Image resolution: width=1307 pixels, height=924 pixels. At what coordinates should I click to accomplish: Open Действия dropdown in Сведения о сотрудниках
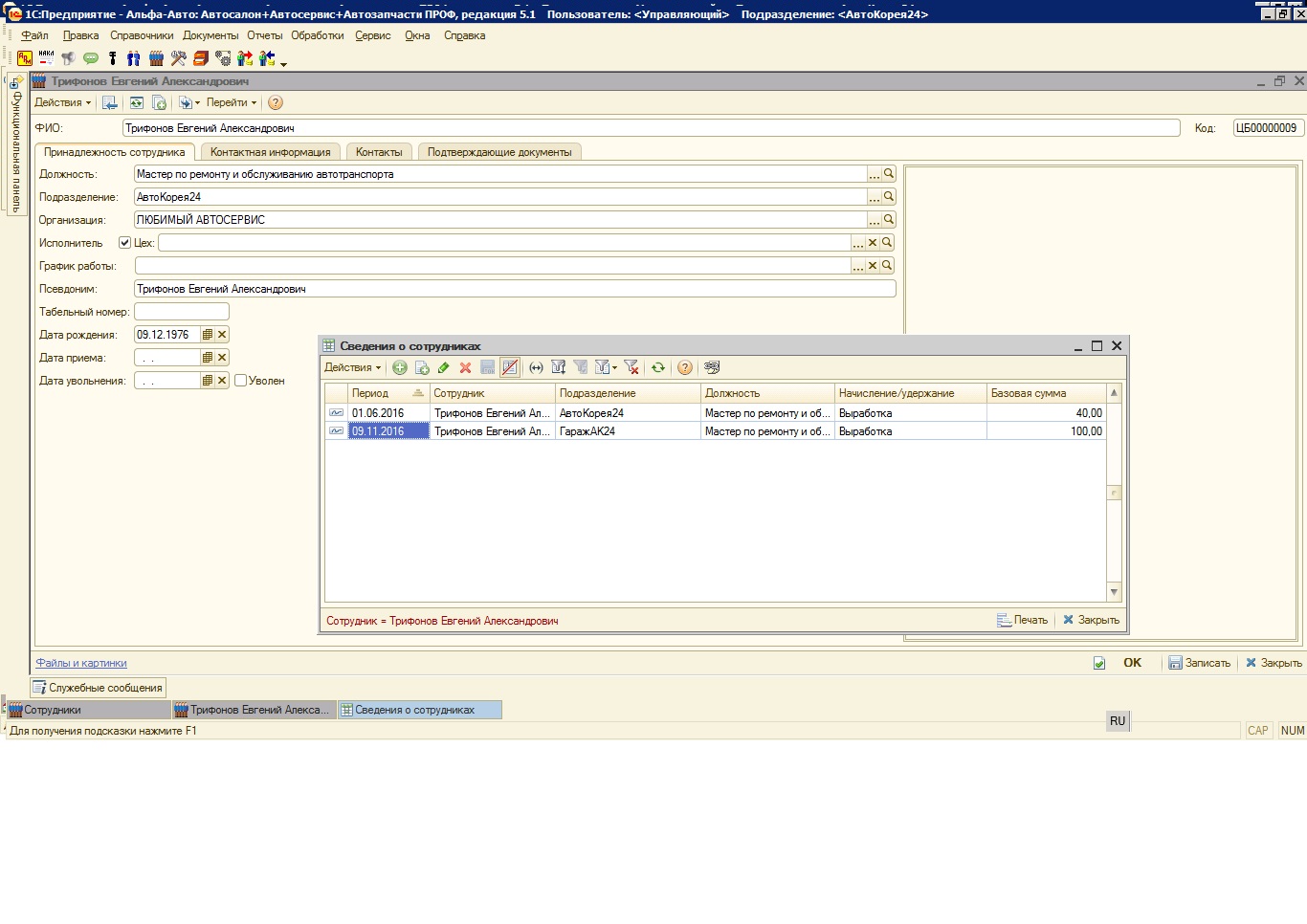click(x=352, y=367)
